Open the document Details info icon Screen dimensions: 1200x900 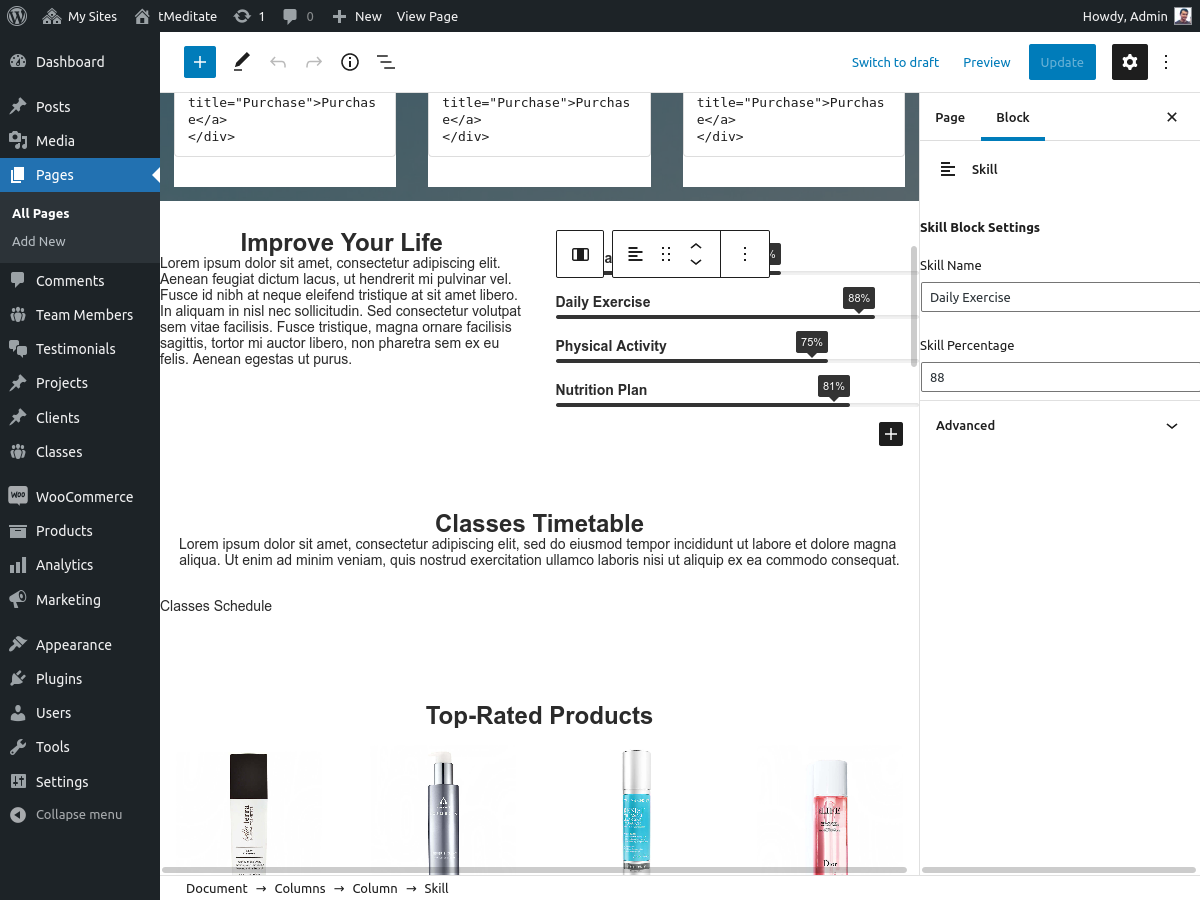tap(350, 62)
